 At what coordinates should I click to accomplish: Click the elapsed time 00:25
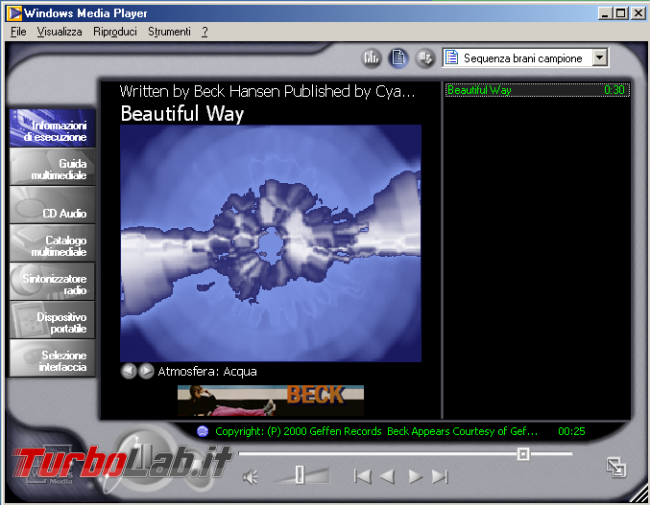(572, 432)
